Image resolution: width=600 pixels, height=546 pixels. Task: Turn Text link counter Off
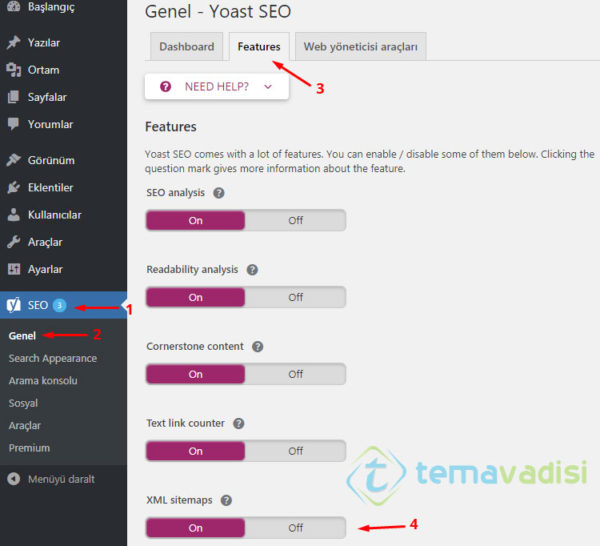(x=295, y=450)
